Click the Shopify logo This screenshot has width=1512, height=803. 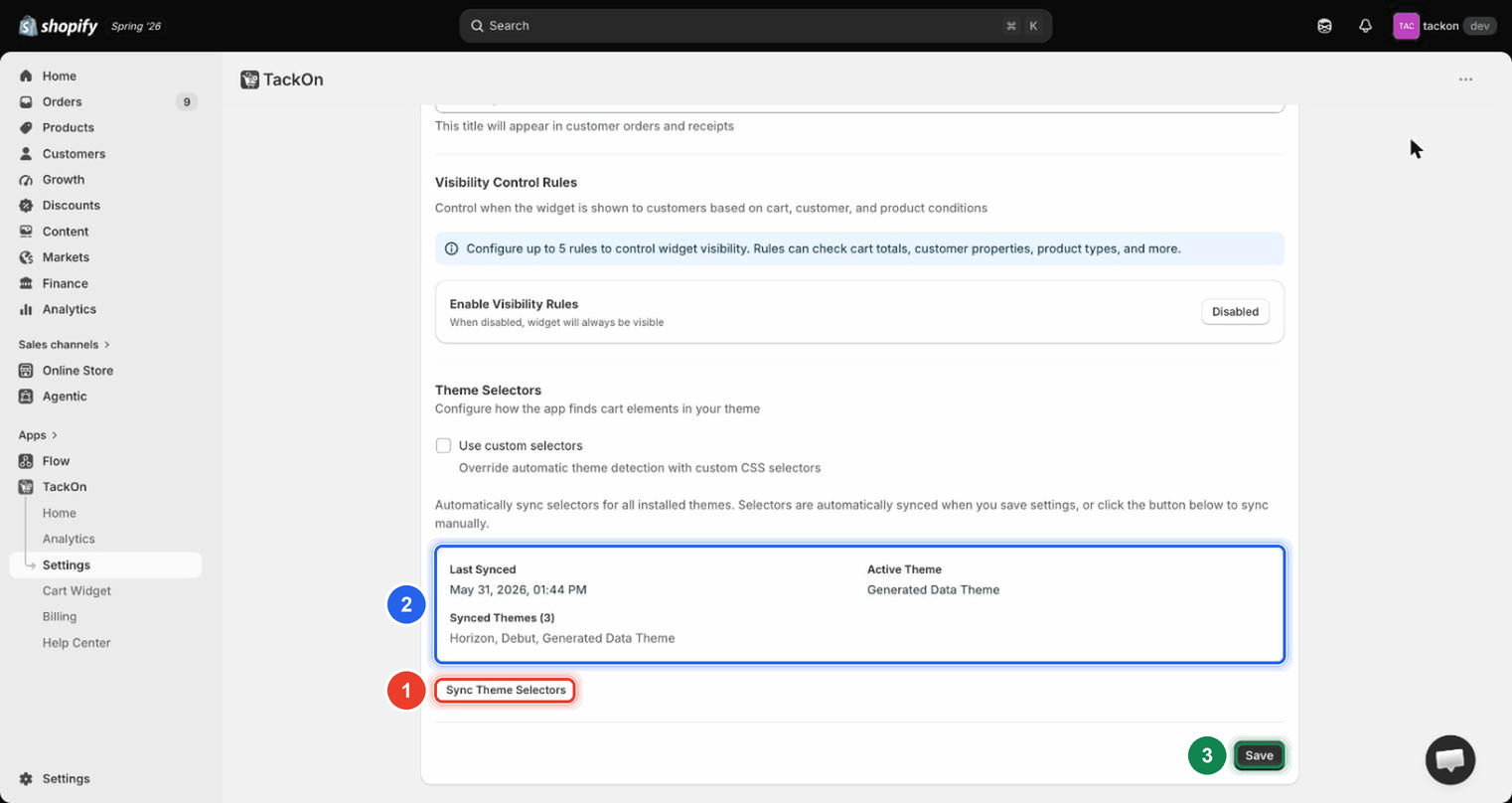(59, 26)
